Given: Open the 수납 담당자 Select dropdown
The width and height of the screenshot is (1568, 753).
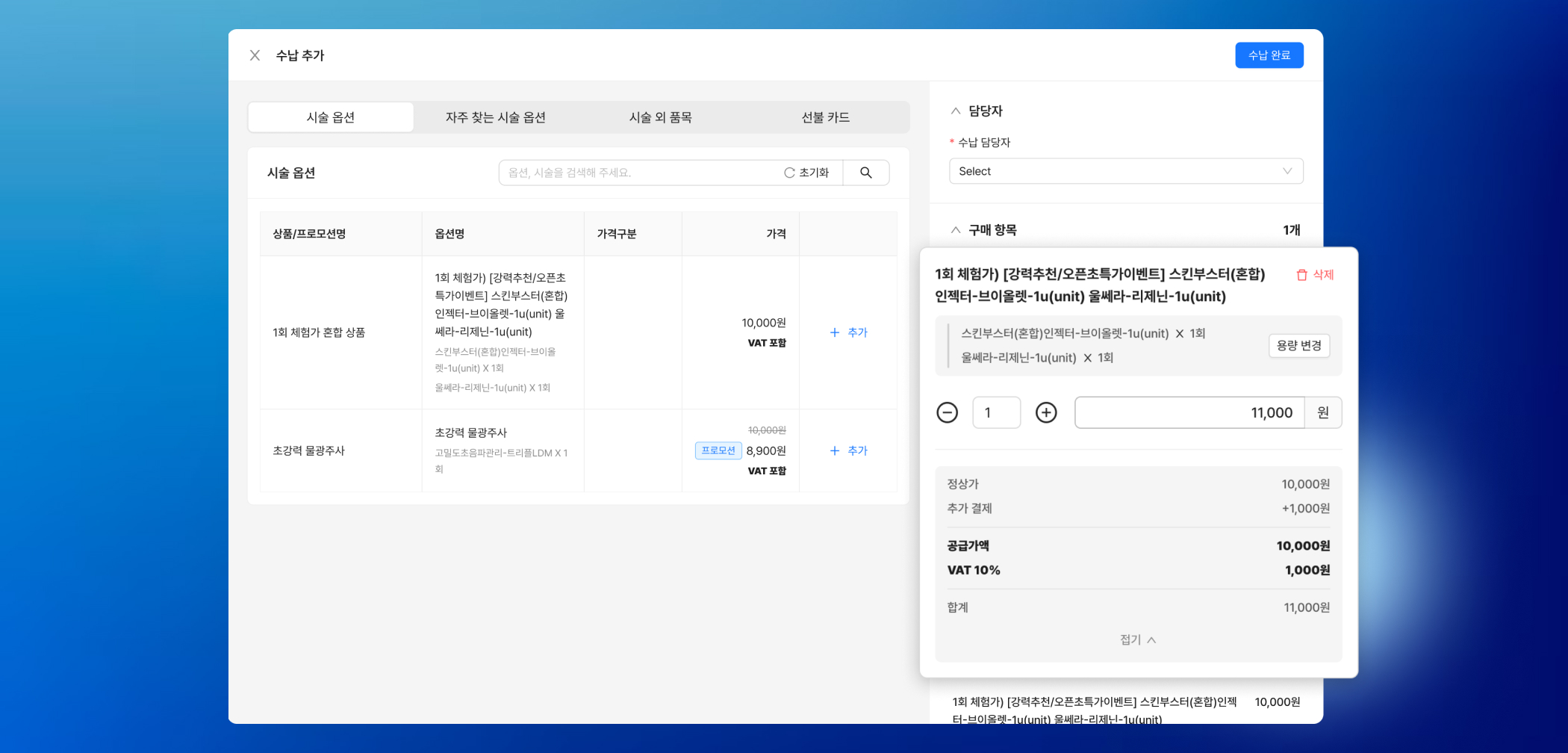Looking at the screenshot, I should [x=1126, y=171].
